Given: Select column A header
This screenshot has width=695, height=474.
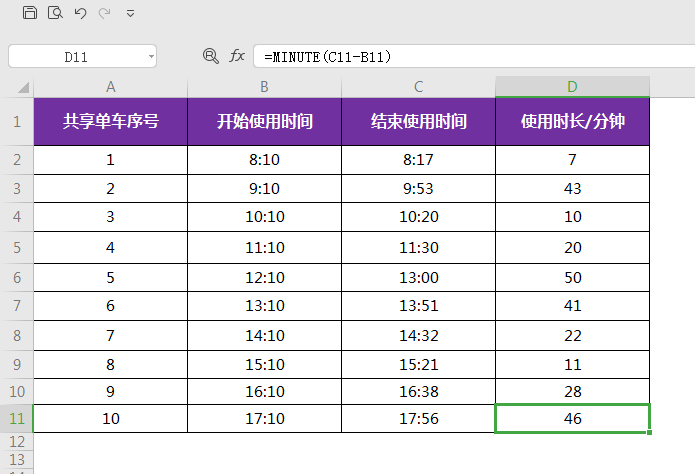Looking at the screenshot, I should coord(110,87).
